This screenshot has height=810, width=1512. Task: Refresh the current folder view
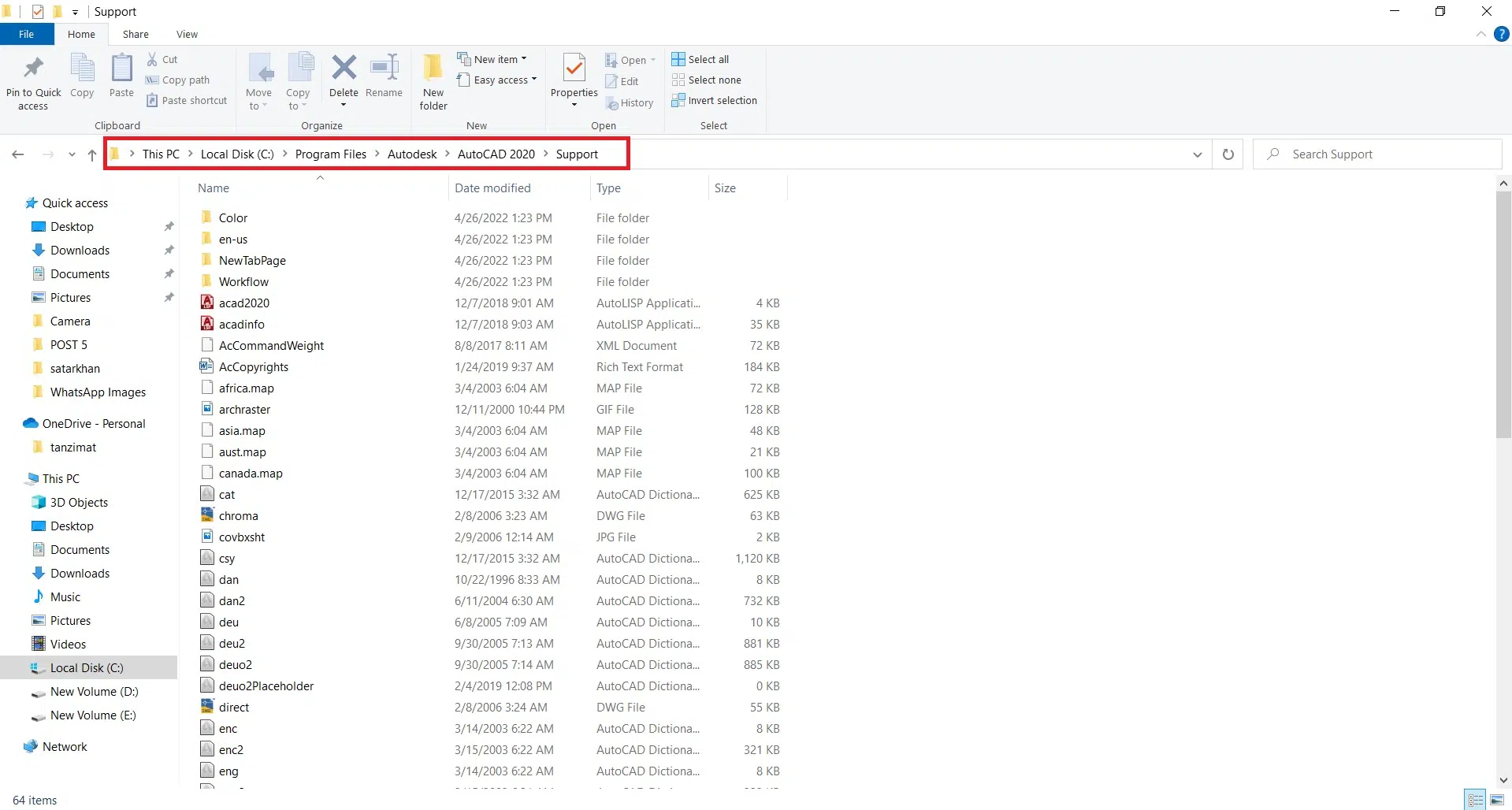click(x=1228, y=154)
